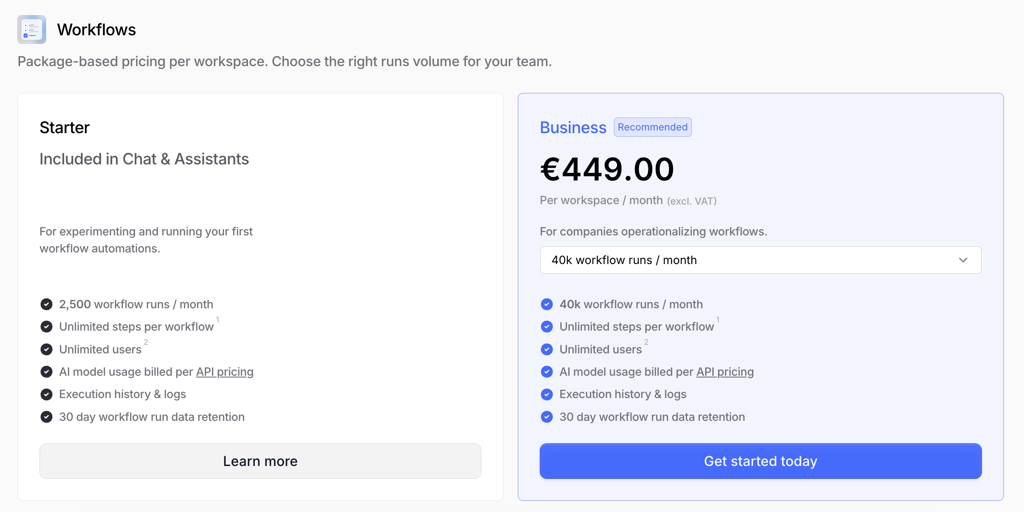The width and height of the screenshot is (1024, 512).
Task: Click Business's AI model usage check icon
Action: pos(547,372)
